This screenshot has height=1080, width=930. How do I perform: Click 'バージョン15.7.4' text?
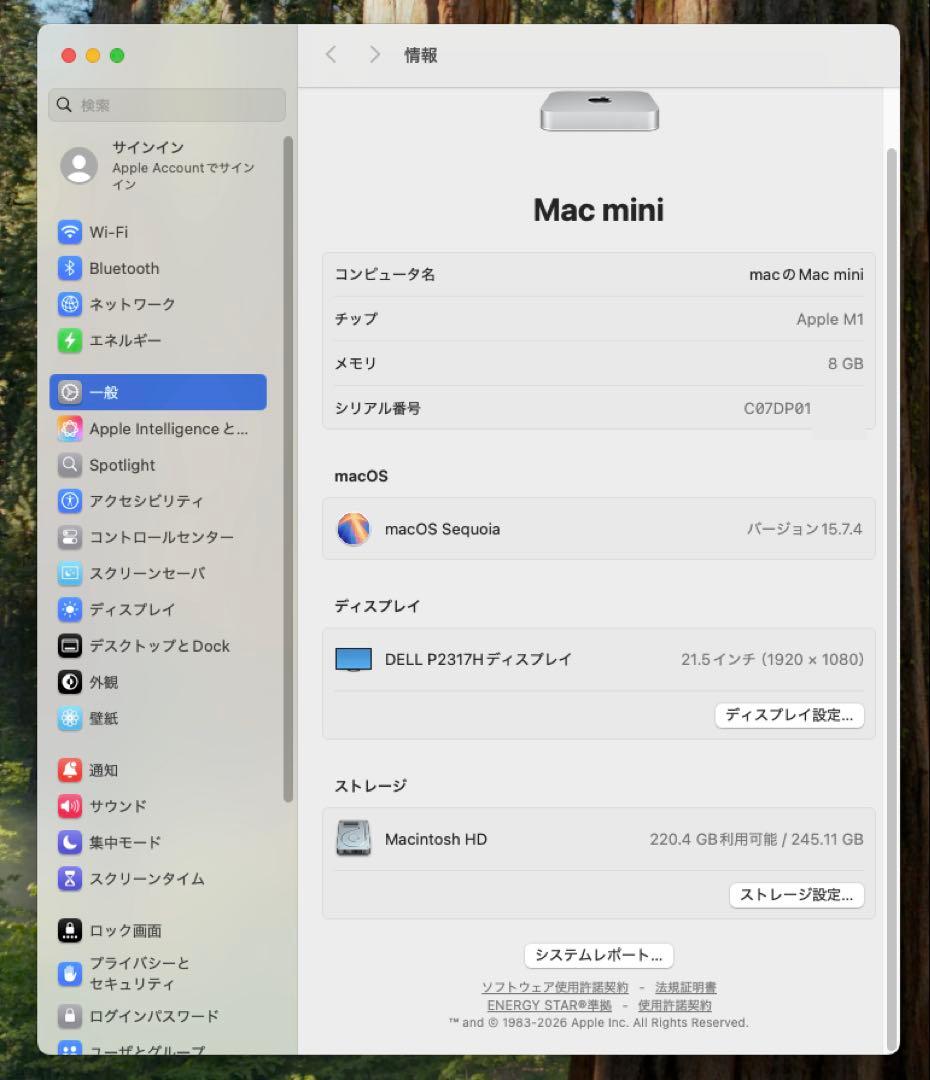coord(805,529)
